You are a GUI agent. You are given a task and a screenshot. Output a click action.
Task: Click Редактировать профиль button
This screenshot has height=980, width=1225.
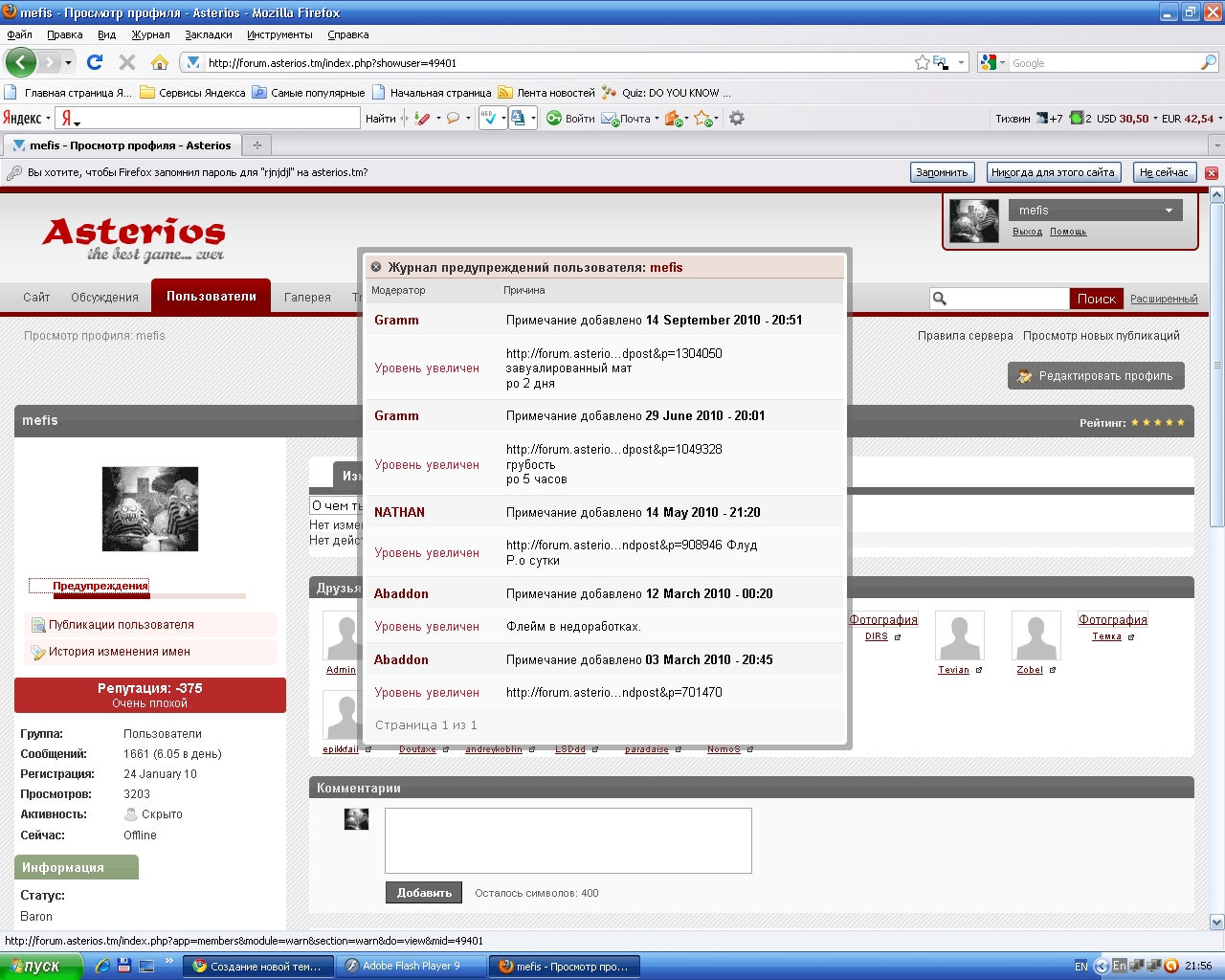click(x=1096, y=376)
